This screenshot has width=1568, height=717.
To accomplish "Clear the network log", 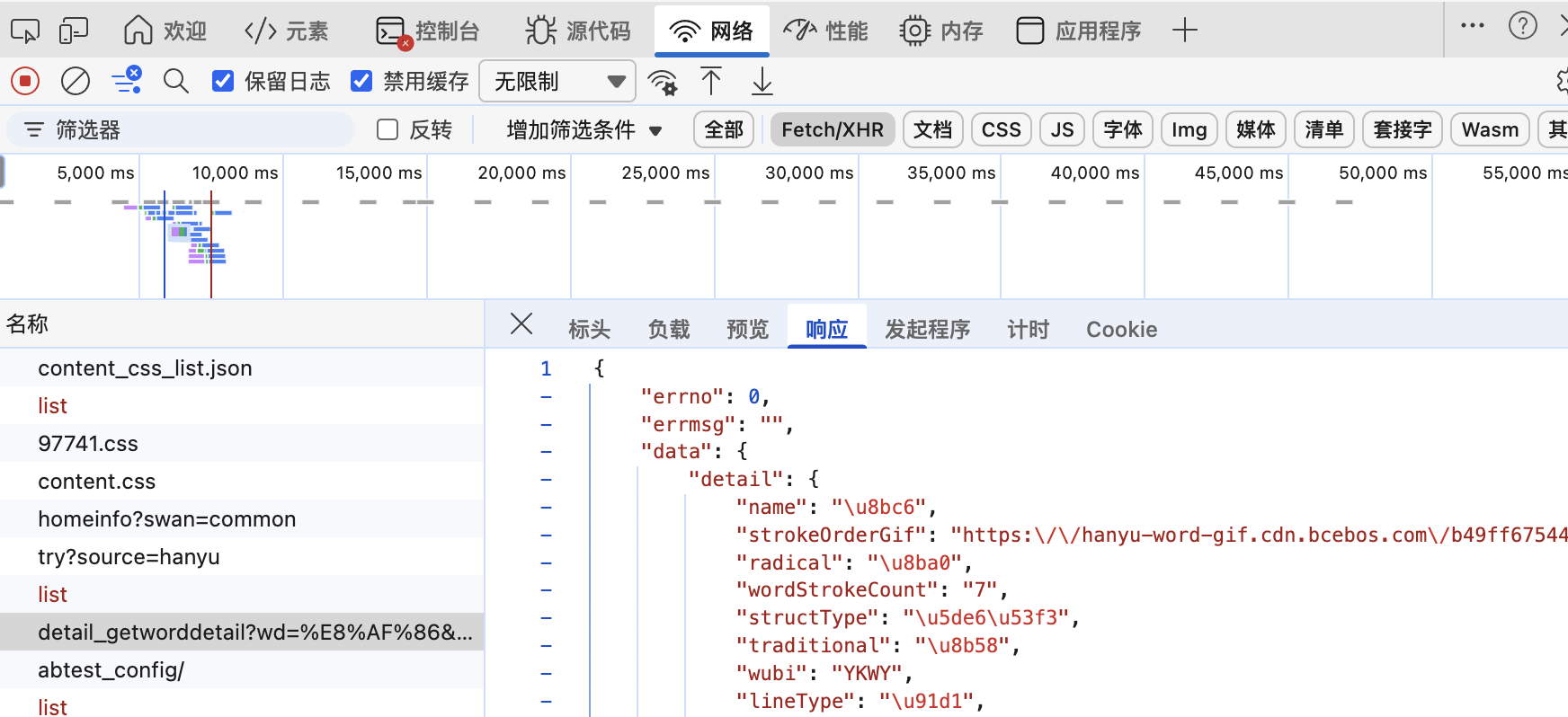I will coord(76,82).
